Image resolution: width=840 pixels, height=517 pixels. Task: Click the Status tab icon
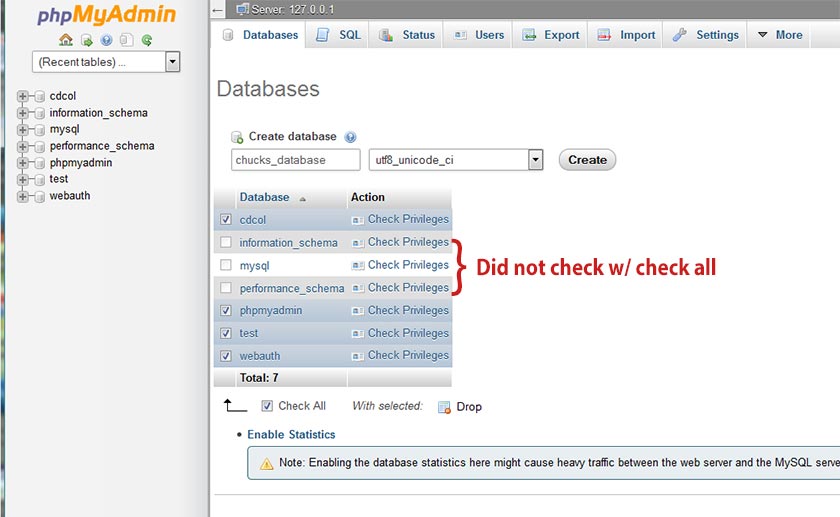tap(386, 35)
